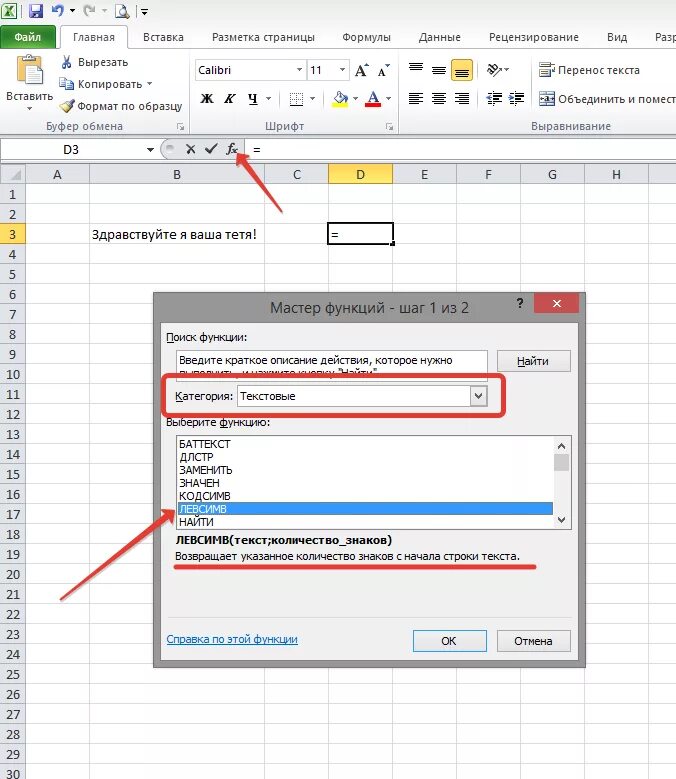
Task: Click the confirm checkmark in formula bar
Action: pos(211,149)
